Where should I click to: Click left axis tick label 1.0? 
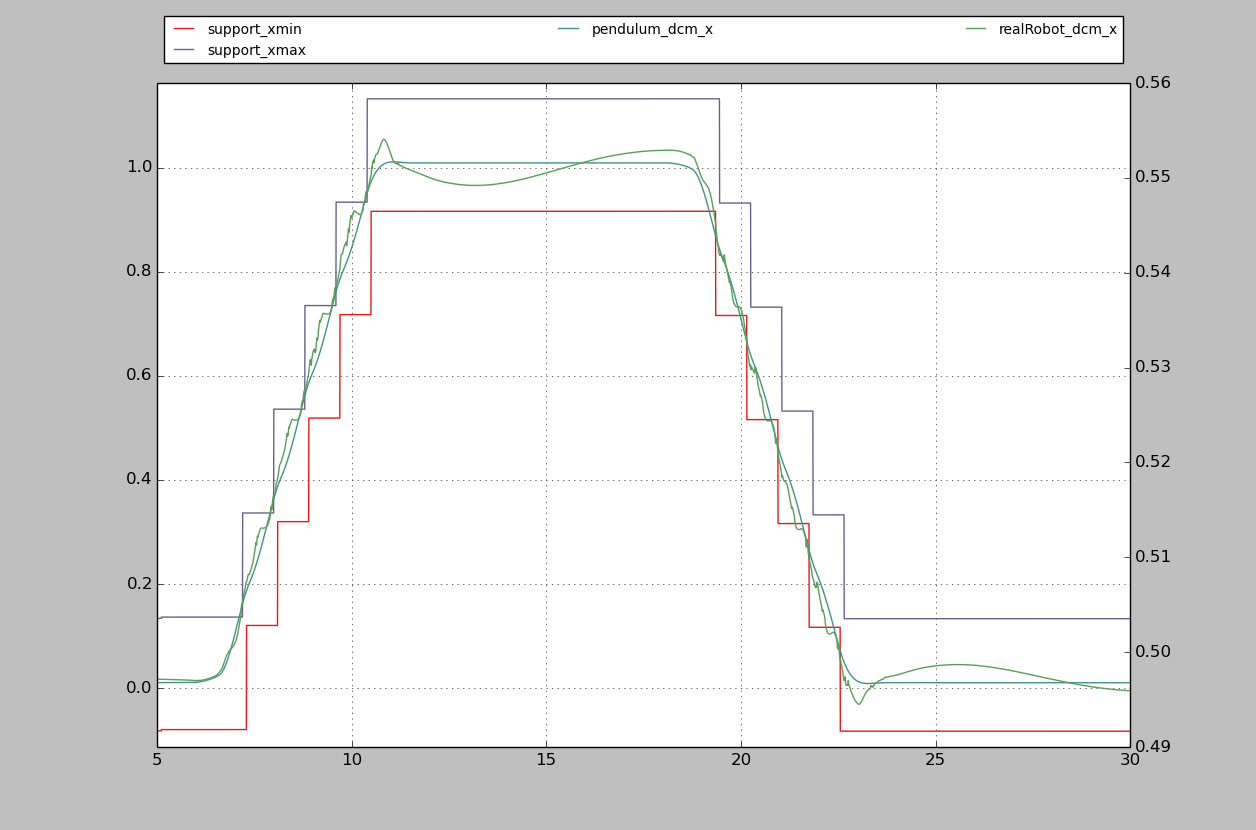pos(139,167)
